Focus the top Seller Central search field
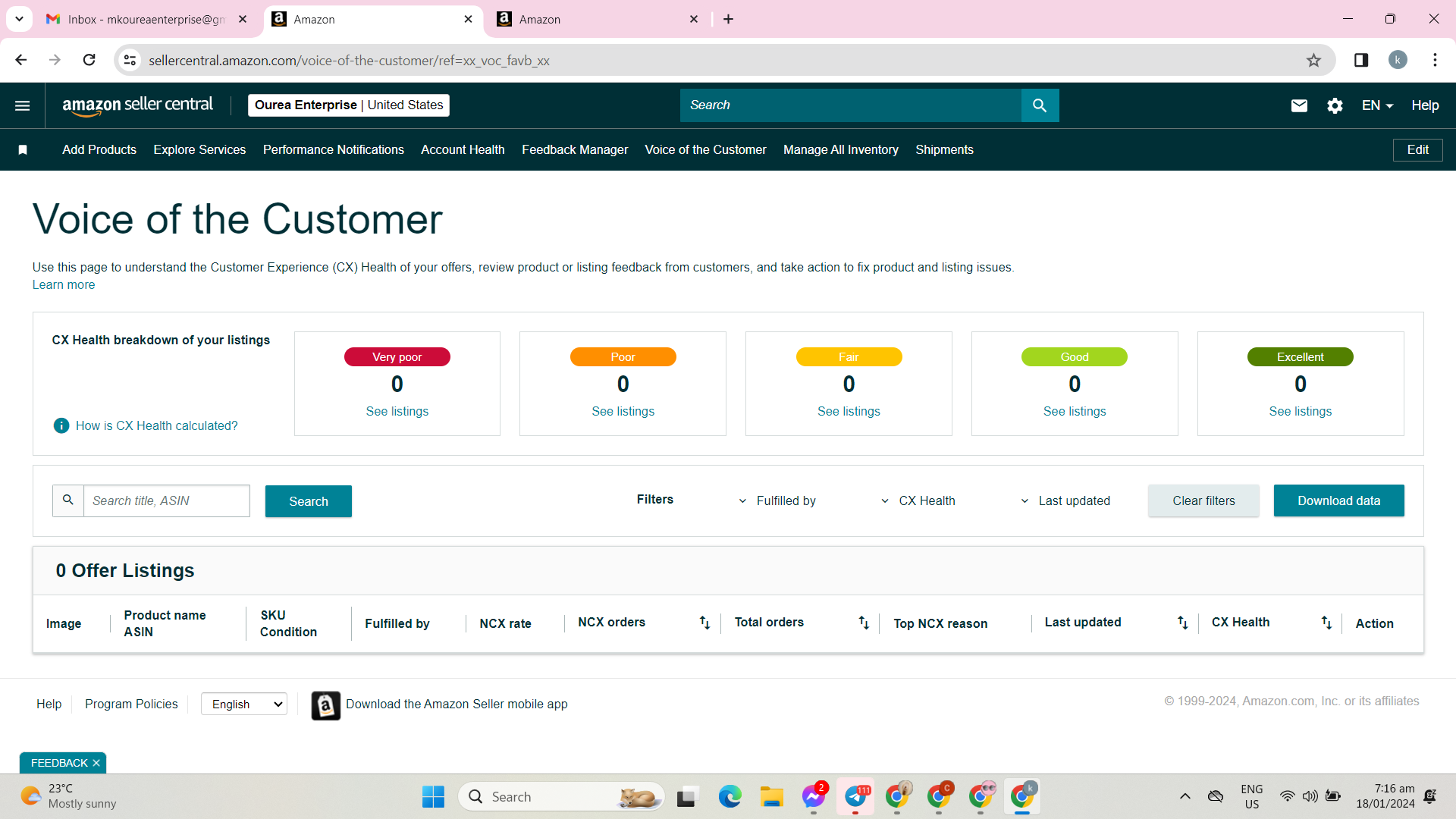This screenshot has height=819, width=1456. tap(851, 105)
